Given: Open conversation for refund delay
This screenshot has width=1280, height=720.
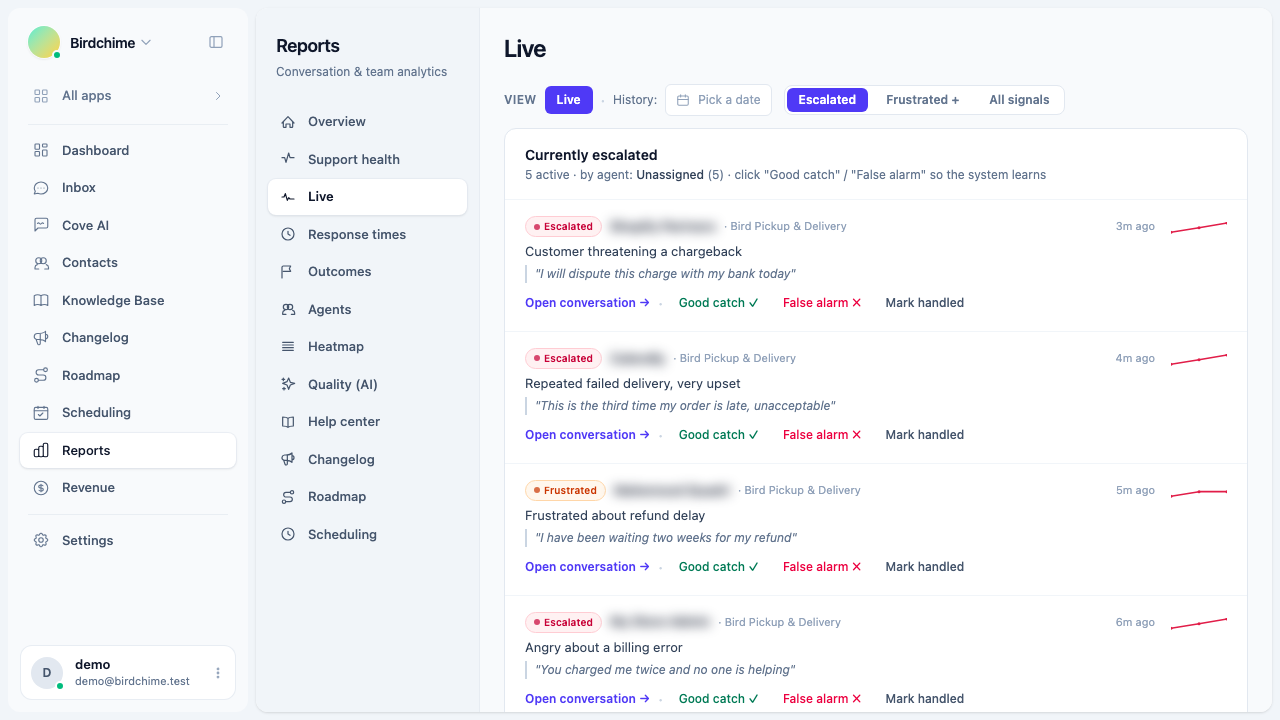Looking at the screenshot, I should pos(587,567).
